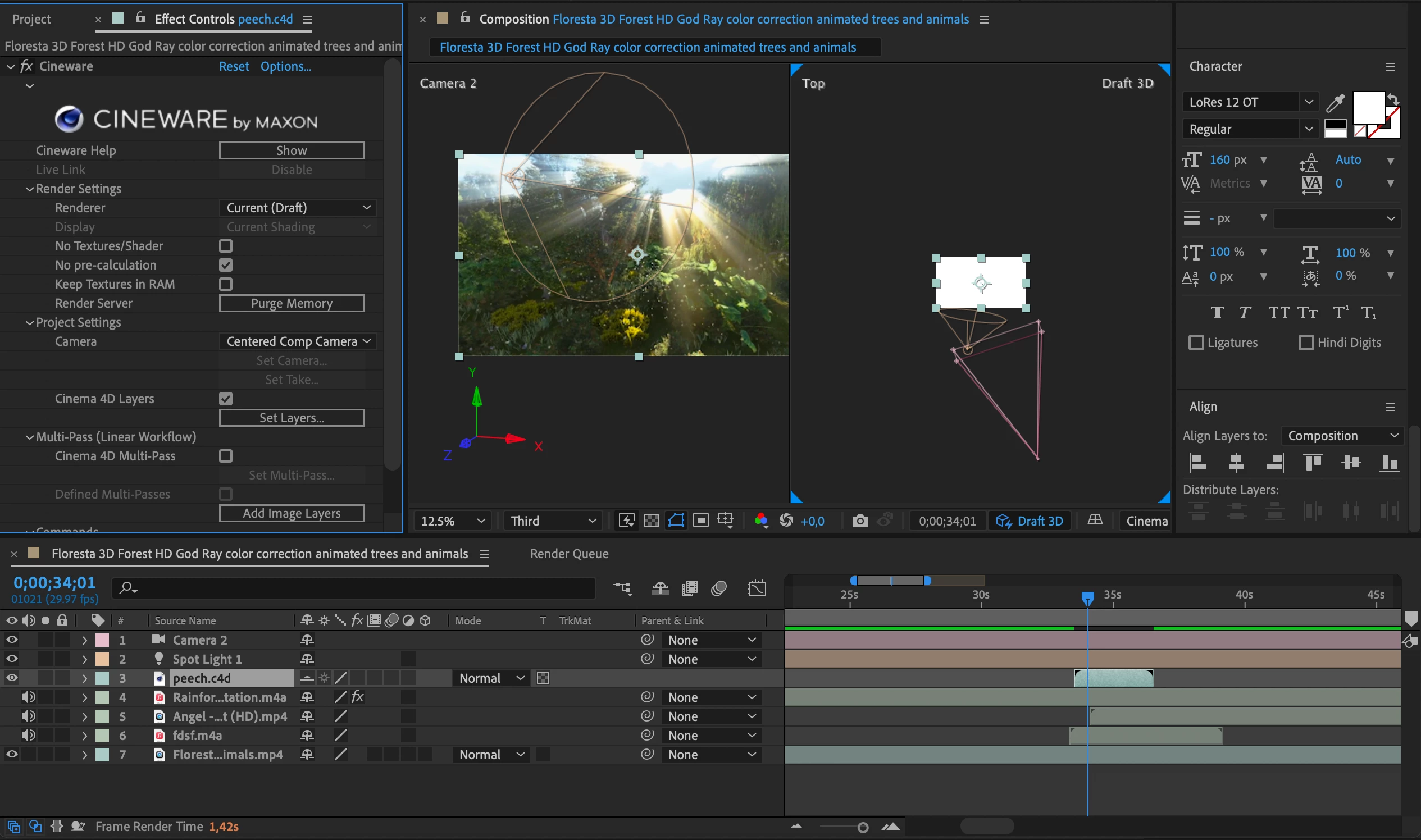Toggle the transparency grid in the viewer

click(x=651, y=521)
